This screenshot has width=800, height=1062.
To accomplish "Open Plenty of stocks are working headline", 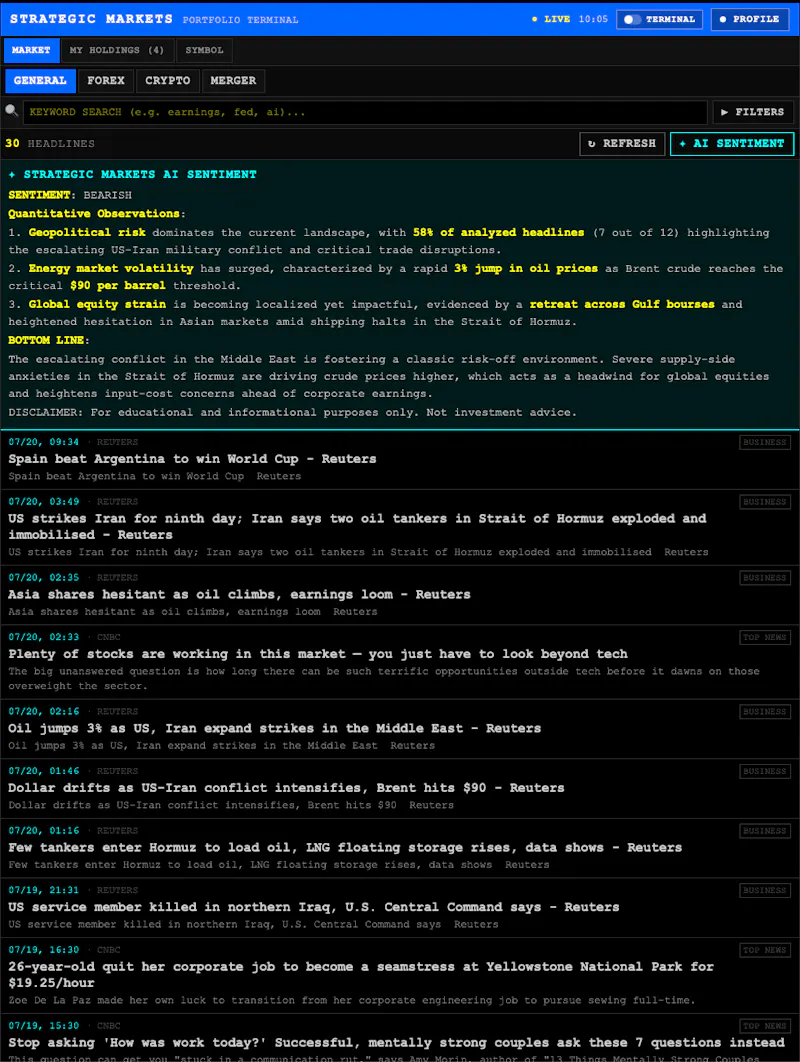I will [318, 654].
